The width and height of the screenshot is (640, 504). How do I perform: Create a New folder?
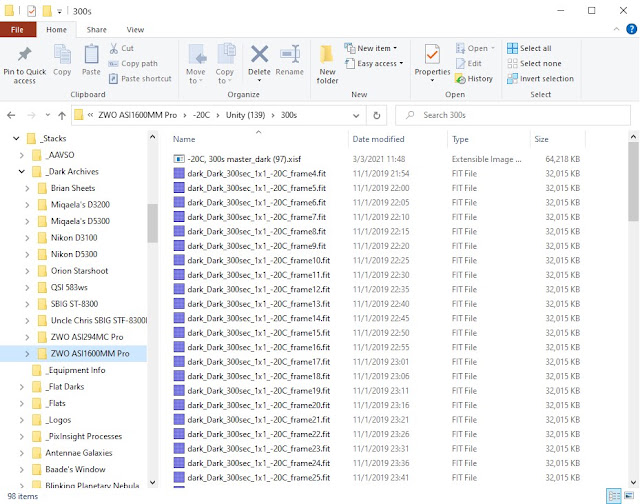pyautogui.click(x=327, y=64)
